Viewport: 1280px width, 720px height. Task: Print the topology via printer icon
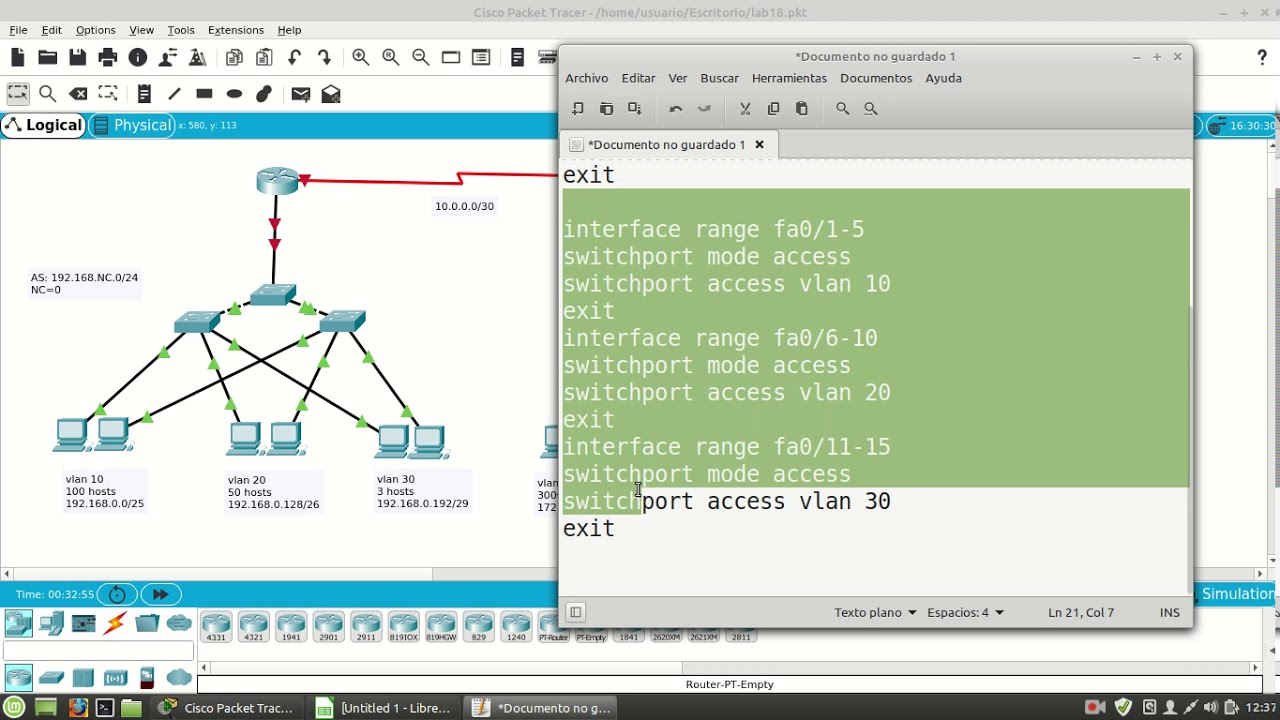tap(108, 58)
